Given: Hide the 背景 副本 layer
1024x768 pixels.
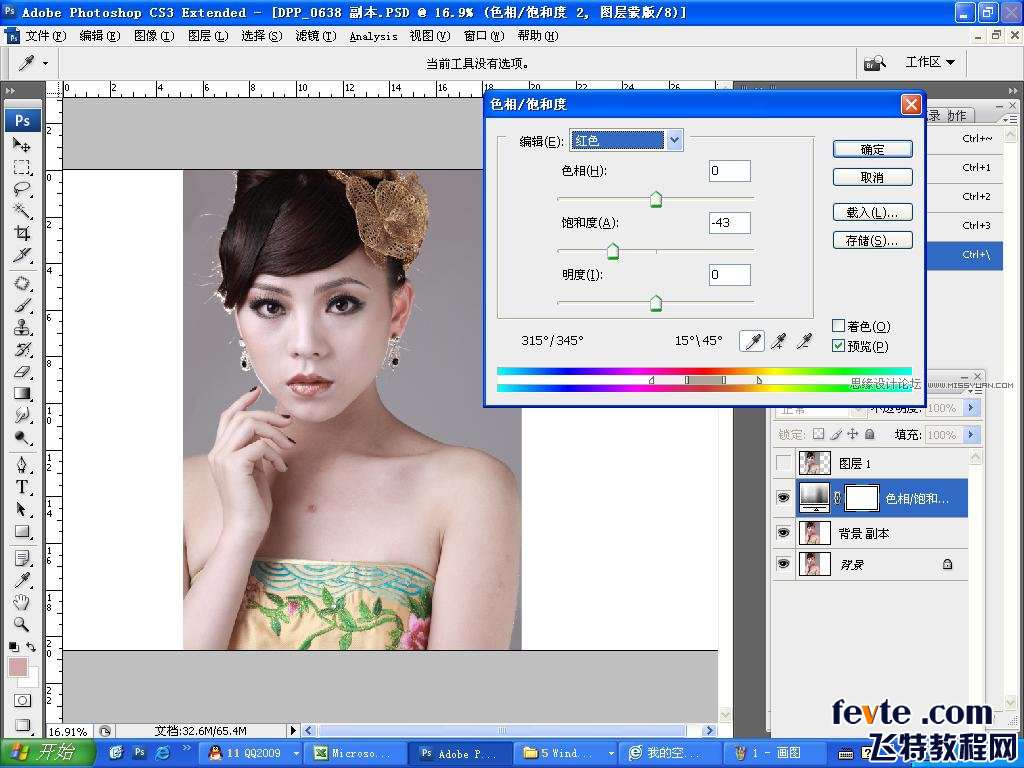Looking at the screenshot, I should coord(783,533).
